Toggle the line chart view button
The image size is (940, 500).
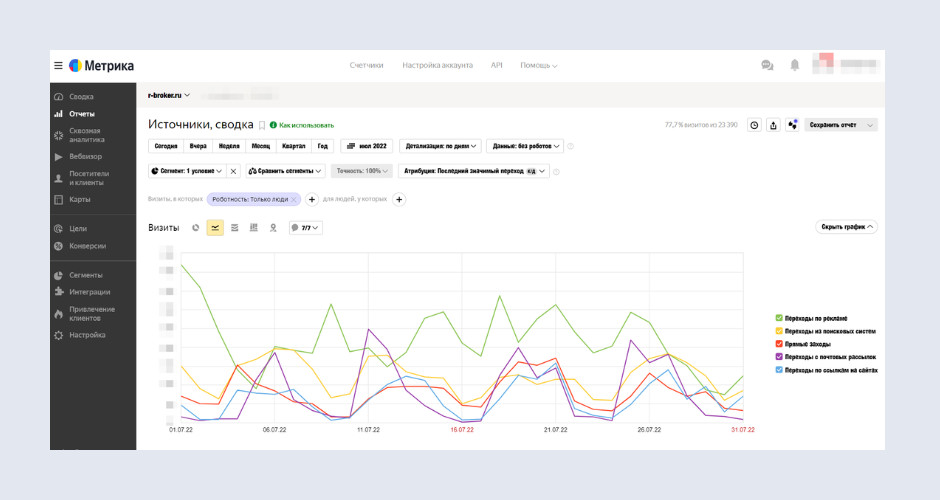click(215, 228)
